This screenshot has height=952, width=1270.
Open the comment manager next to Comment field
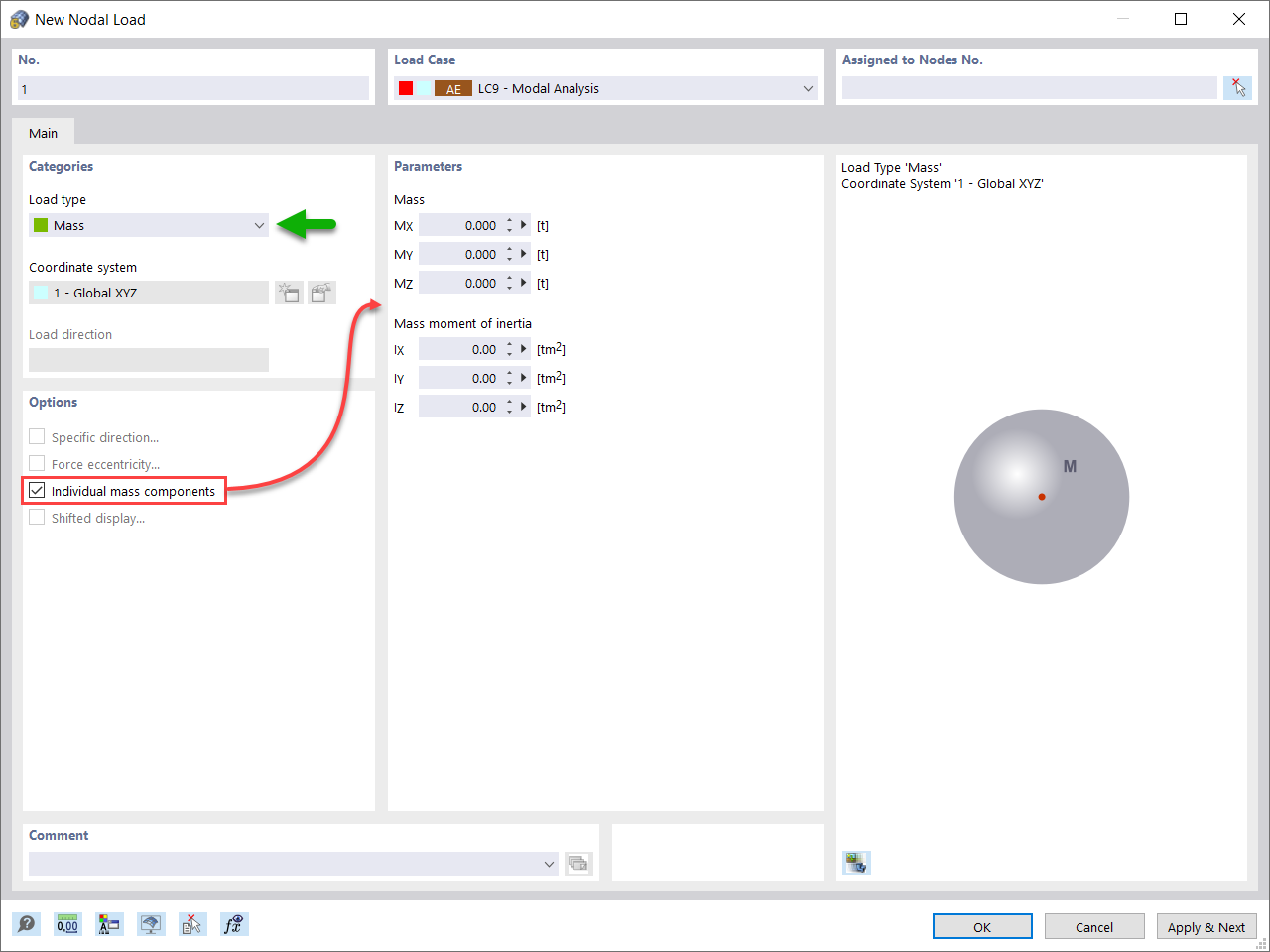578,863
